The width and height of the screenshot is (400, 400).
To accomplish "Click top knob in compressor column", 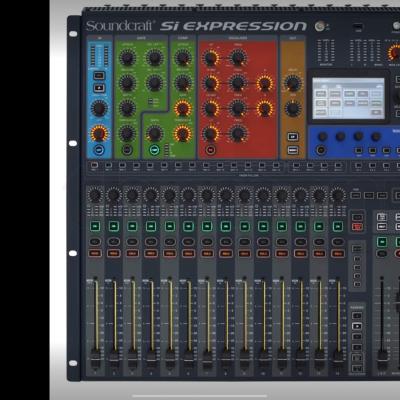I will click(183, 58).
